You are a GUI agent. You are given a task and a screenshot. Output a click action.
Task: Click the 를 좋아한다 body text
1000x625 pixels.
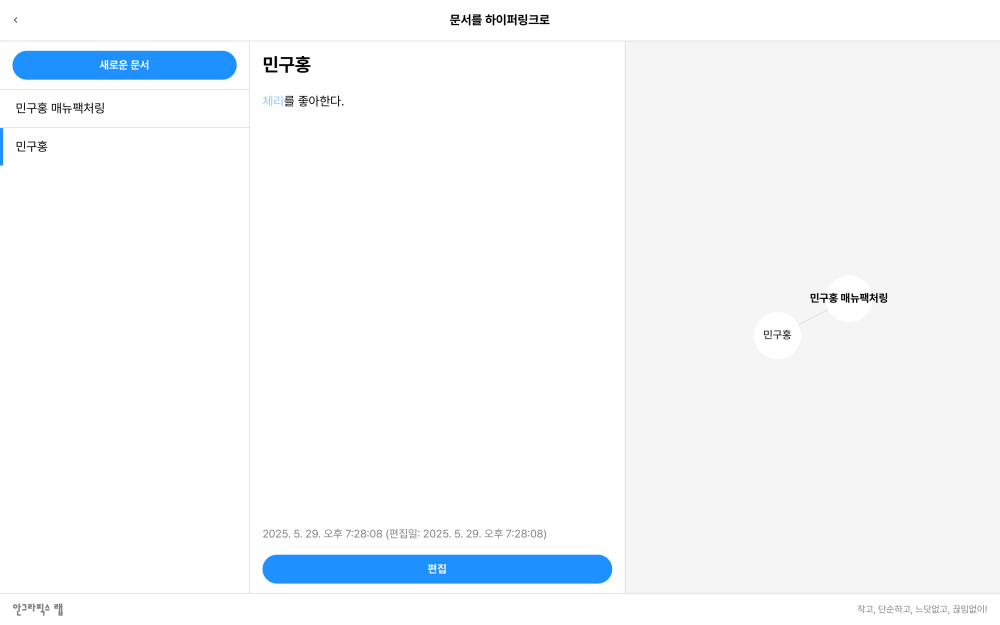pyautogui.click(x=314, y=101)
